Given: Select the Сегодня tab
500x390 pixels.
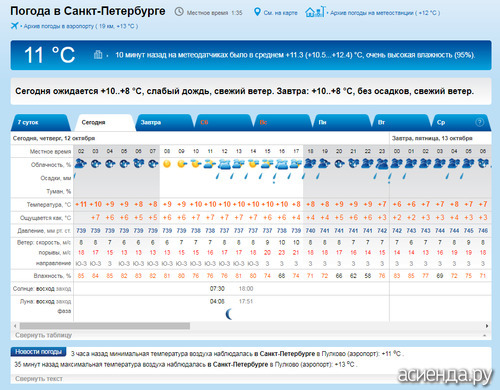Looking at the screenshot, I should tap(104, 122).
